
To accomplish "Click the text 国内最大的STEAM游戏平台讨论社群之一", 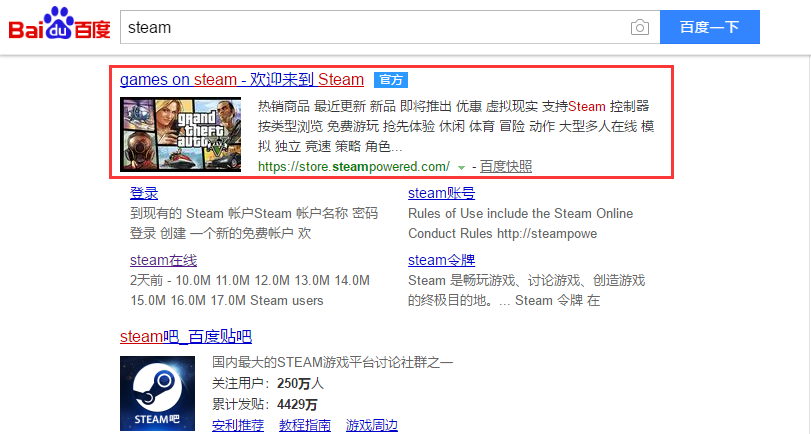I will (333, 362).
